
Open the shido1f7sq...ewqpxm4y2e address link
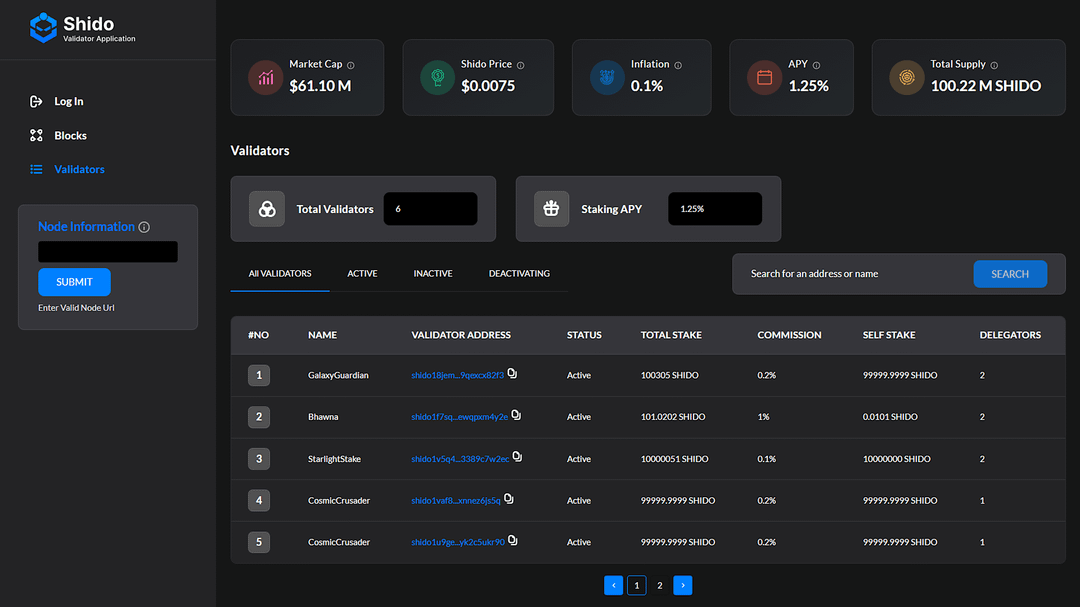[x=459, y=417]
